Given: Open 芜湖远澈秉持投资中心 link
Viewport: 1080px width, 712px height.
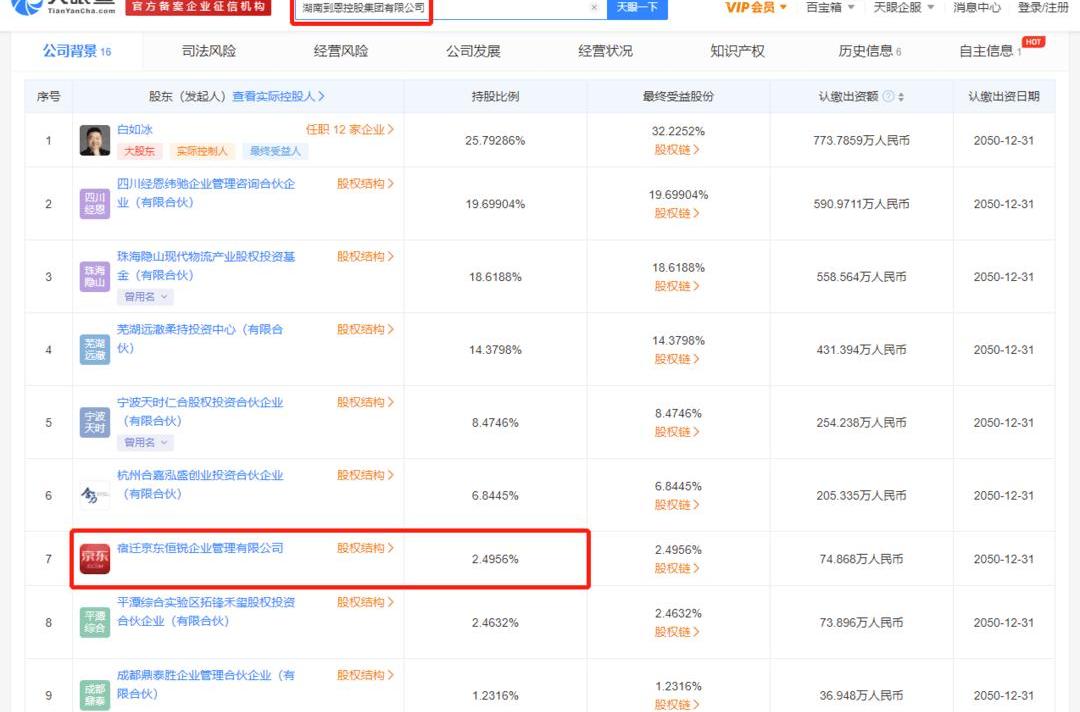Looking at the screenshot, I should 200,339.
